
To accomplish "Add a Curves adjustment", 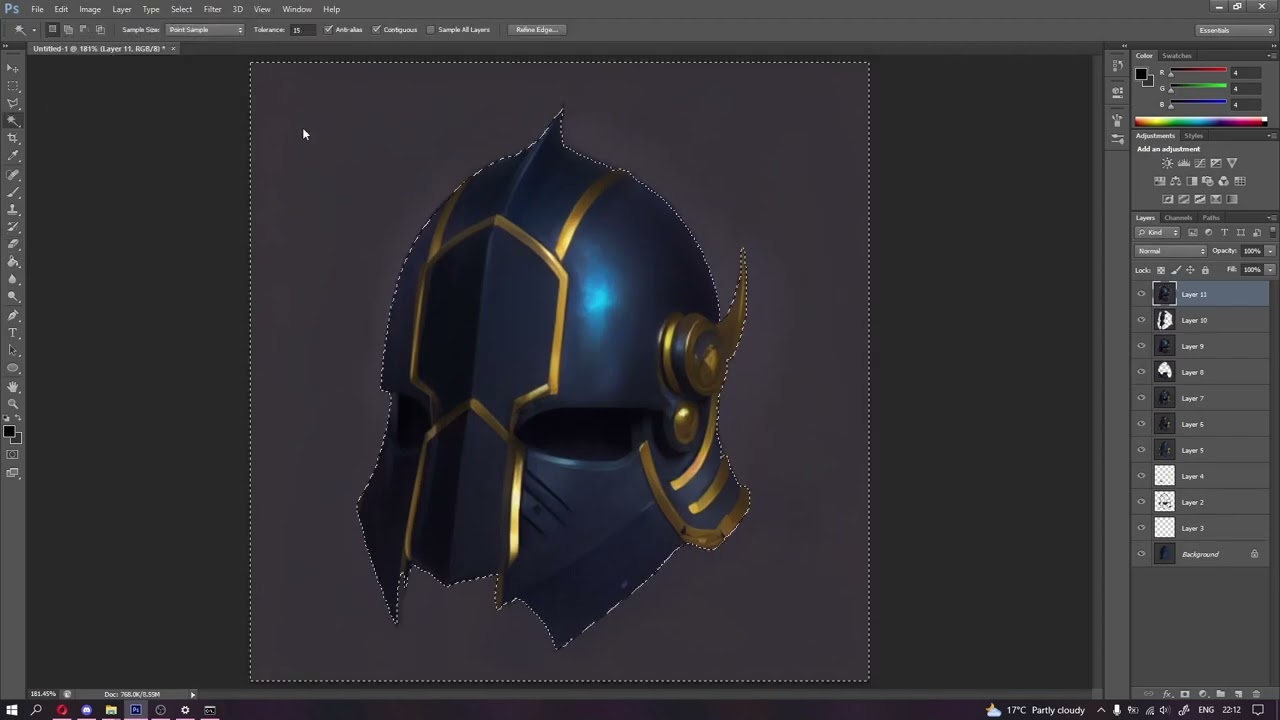I will click(1200, 163).
